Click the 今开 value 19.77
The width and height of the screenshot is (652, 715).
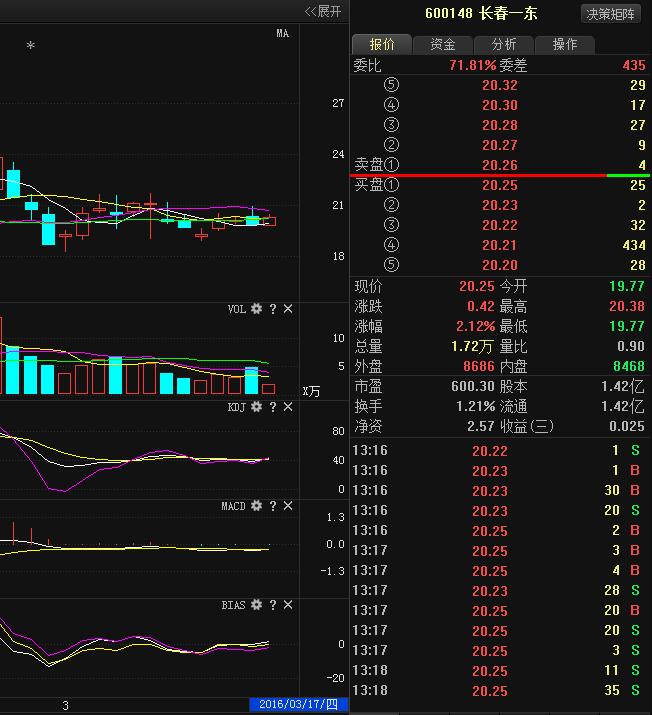627,286
